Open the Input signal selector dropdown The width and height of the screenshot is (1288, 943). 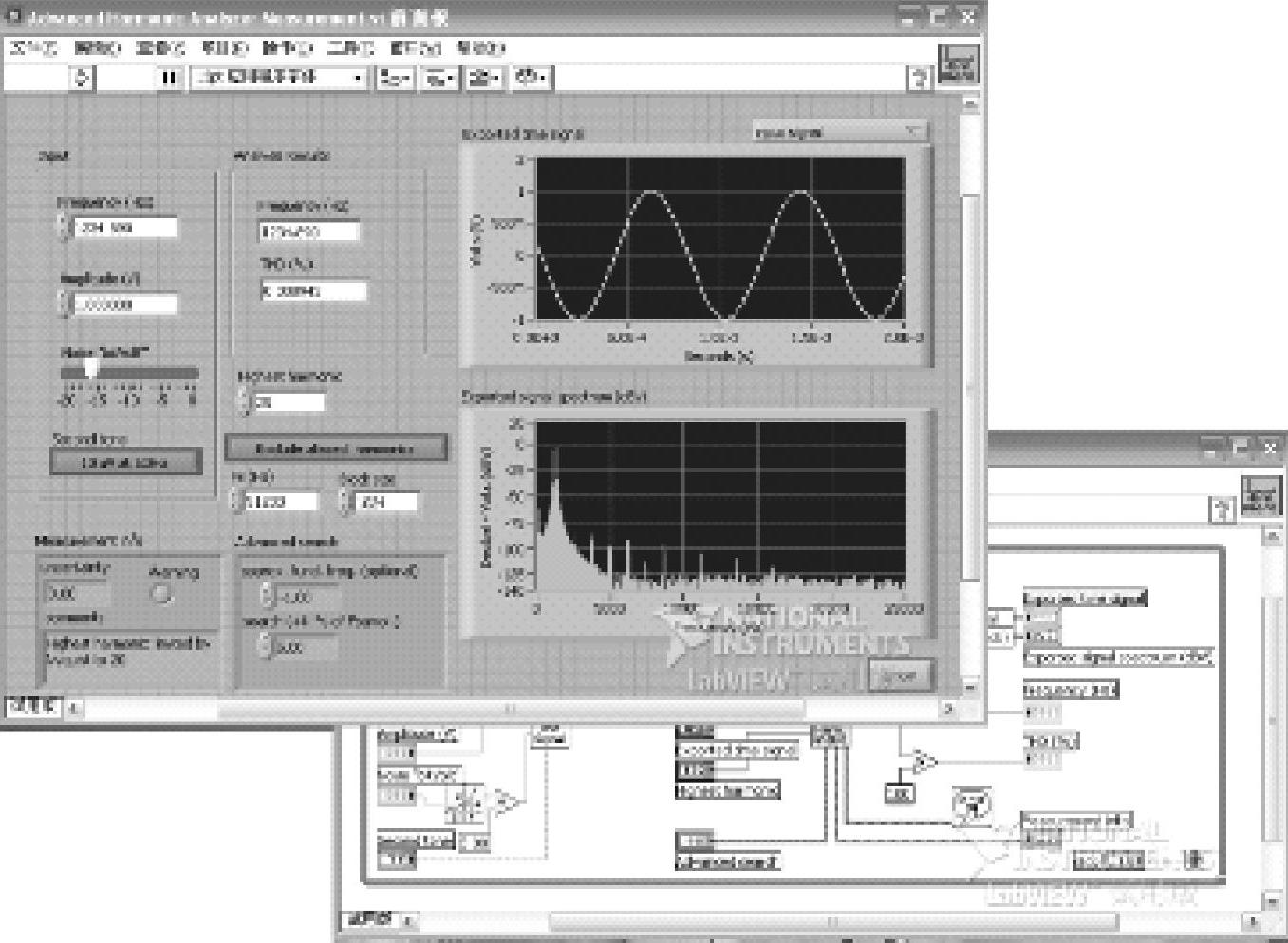[838, 132]
